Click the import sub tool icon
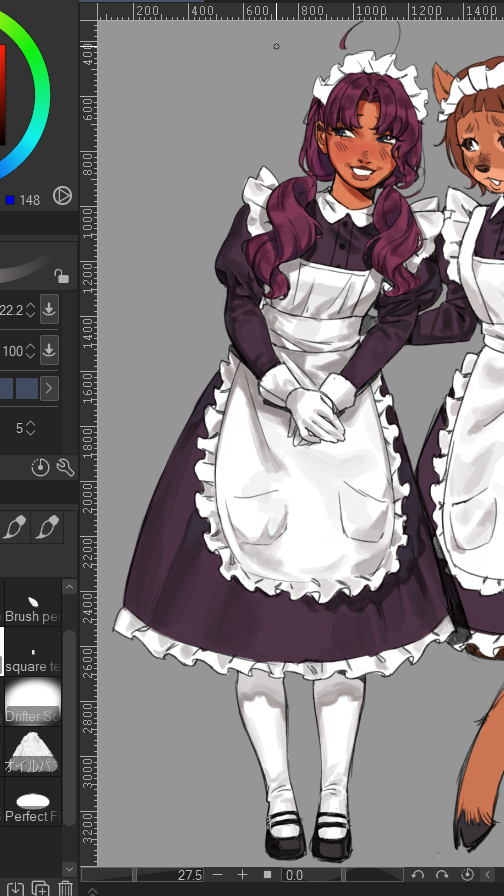 (x=15, y=888)
